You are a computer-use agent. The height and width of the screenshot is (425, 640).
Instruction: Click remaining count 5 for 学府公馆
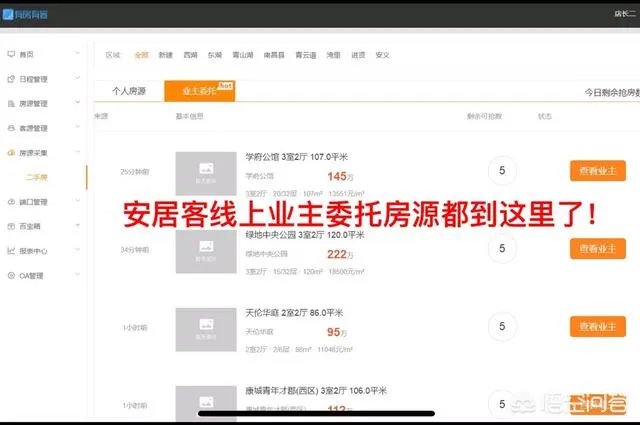tap(502, 171)
